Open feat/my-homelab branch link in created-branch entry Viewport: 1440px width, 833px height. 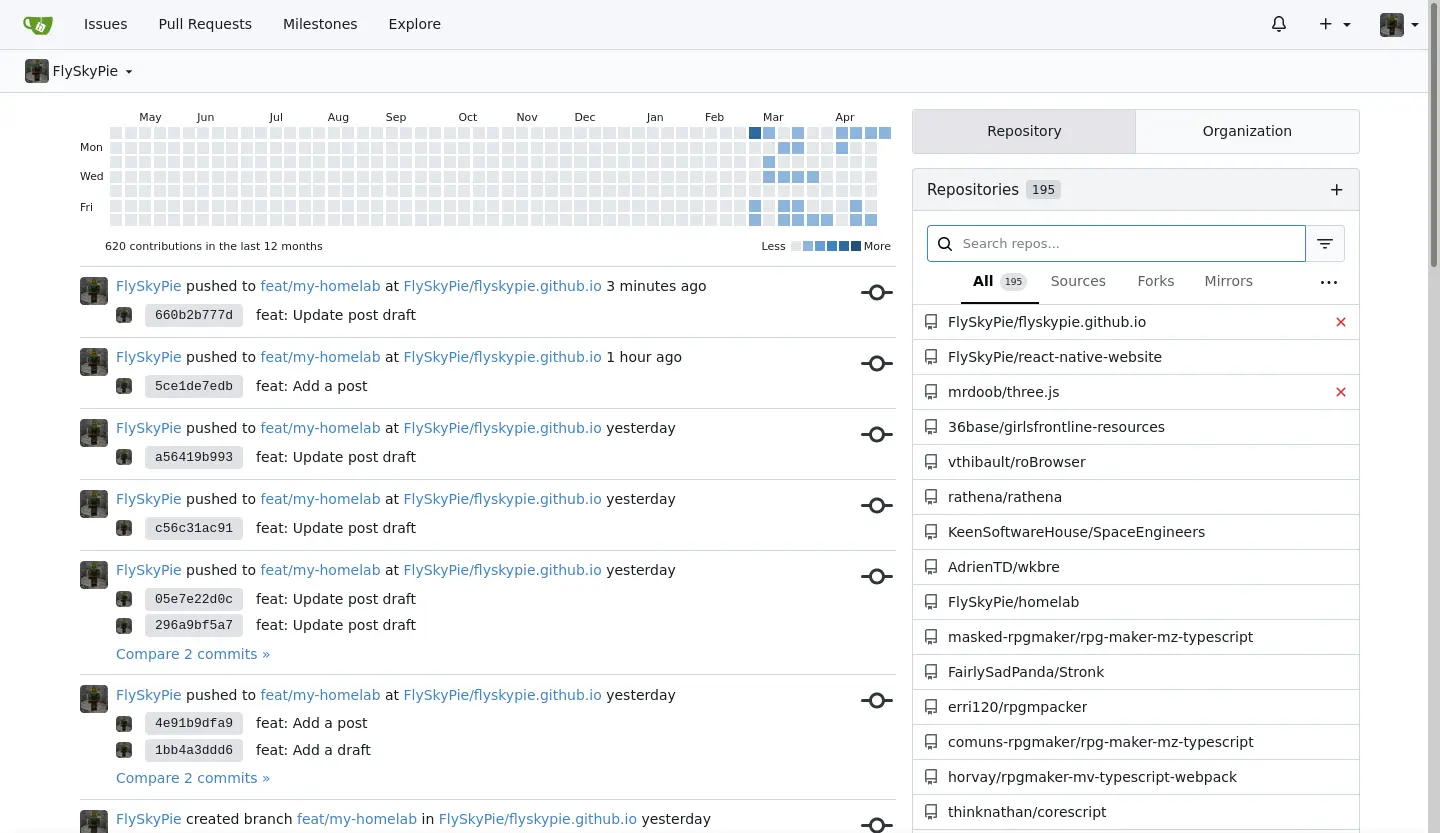click(x=357, y=819)
